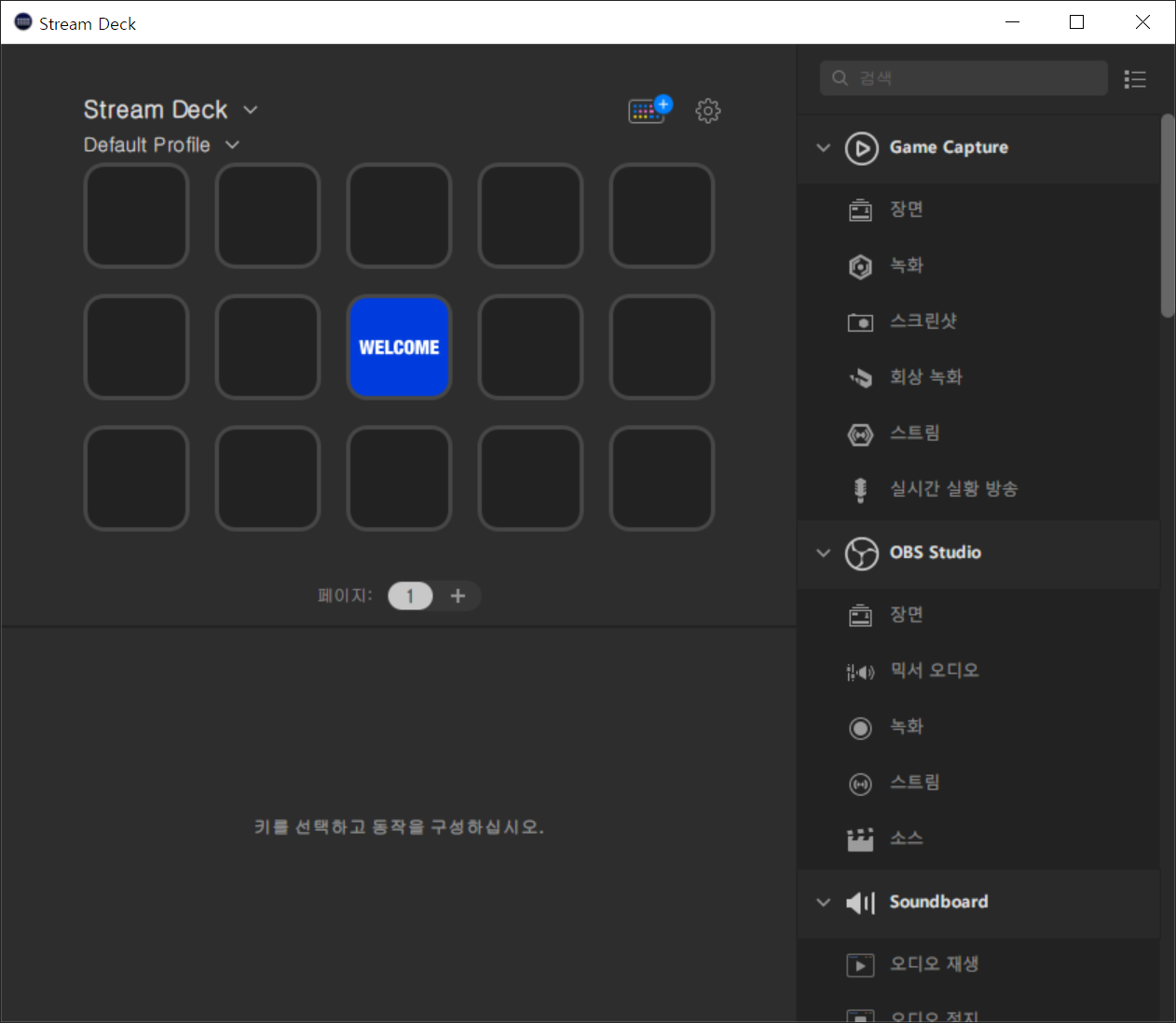The width and height of the screenshot is (1176, 1023).
Task: Click the 오디오 재생 play icon
Action: coord(860,965)
